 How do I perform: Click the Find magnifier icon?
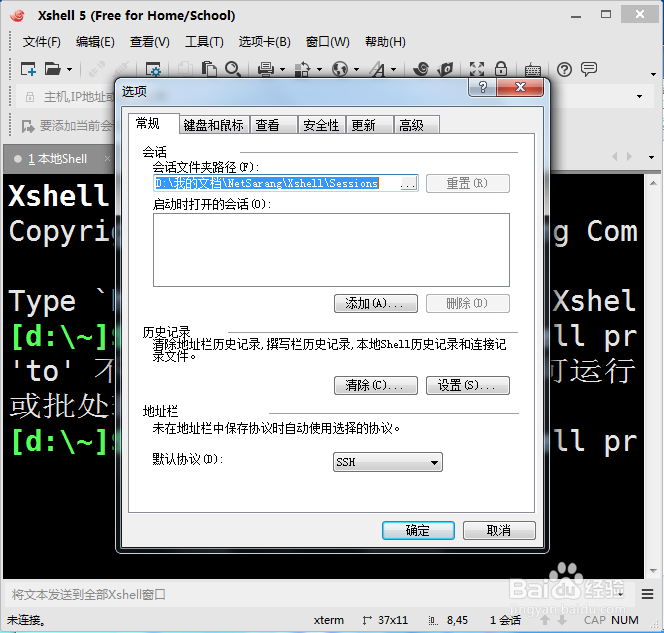click(x=233, y=69)
